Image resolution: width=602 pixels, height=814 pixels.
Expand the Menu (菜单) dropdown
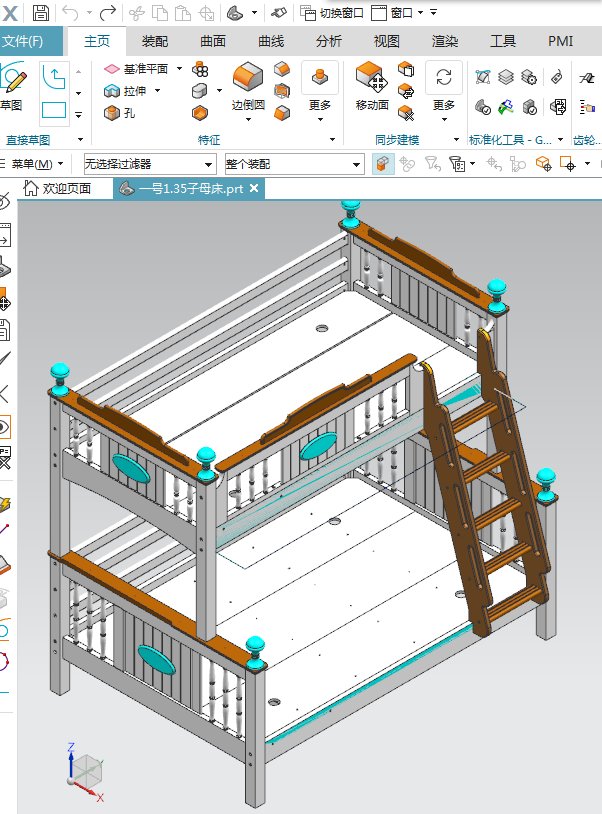pyautogui.click(x=36, y=164)
